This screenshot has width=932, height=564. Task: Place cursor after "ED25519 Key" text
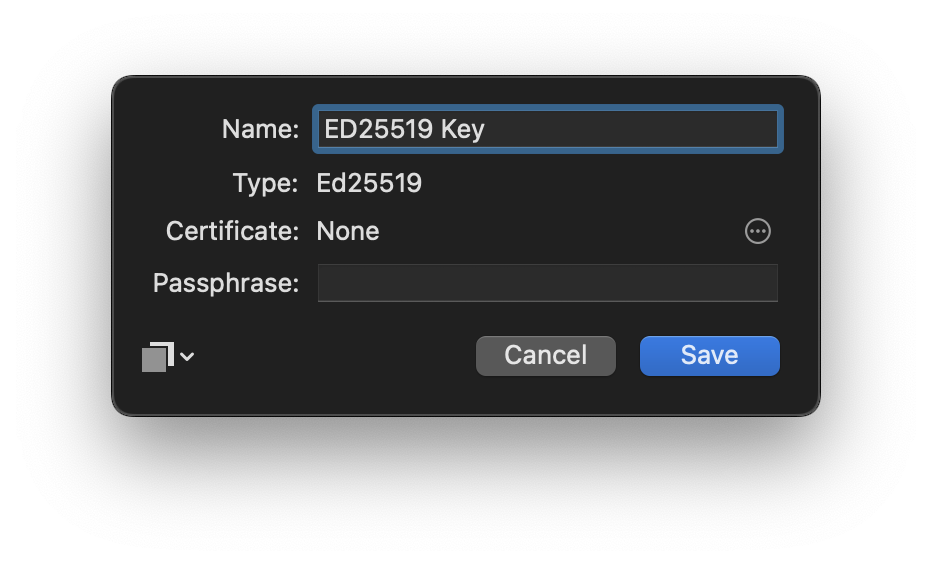(486, 129)
